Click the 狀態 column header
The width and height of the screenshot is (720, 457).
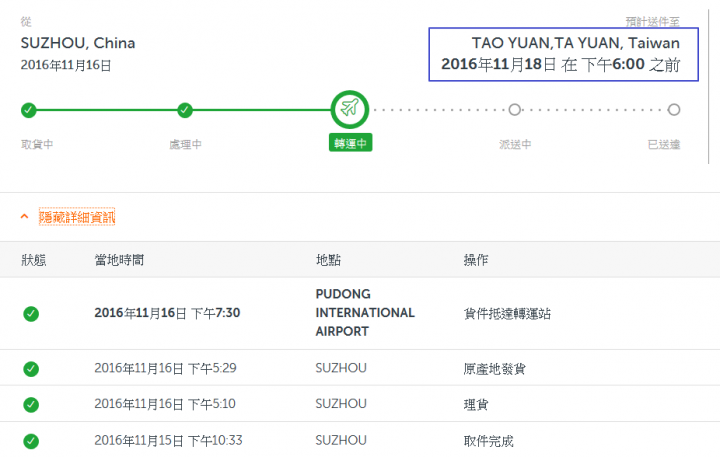(34, 260)
